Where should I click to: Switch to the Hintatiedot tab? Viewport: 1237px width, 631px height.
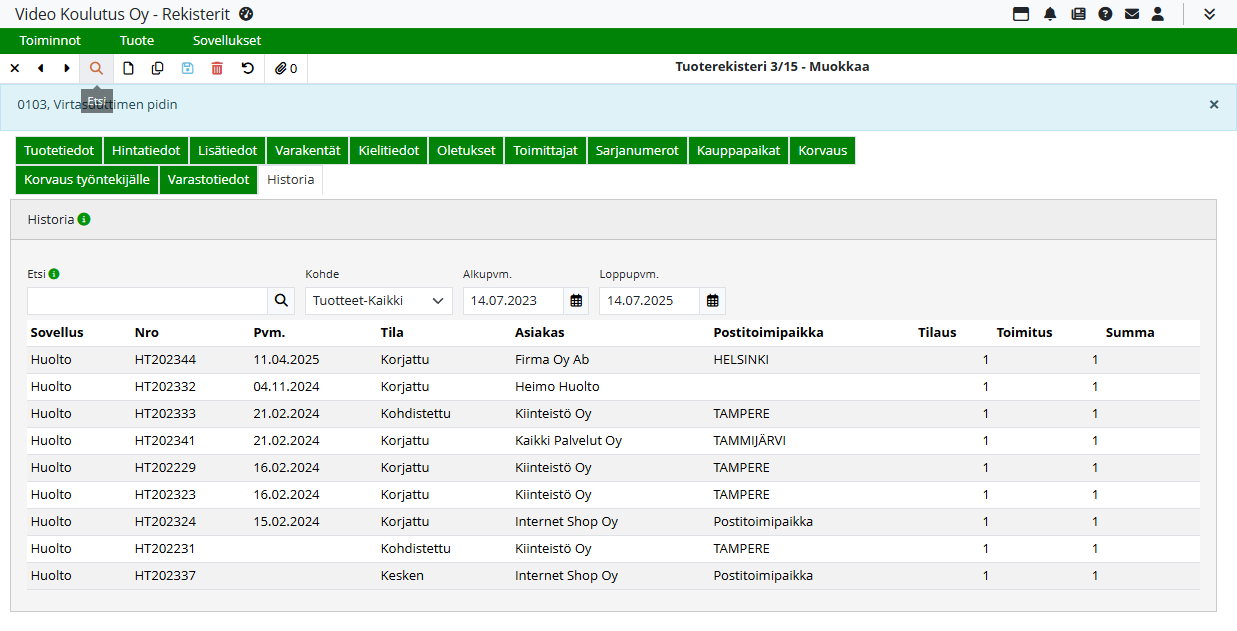pyautogui.click(x=146, y=151)
